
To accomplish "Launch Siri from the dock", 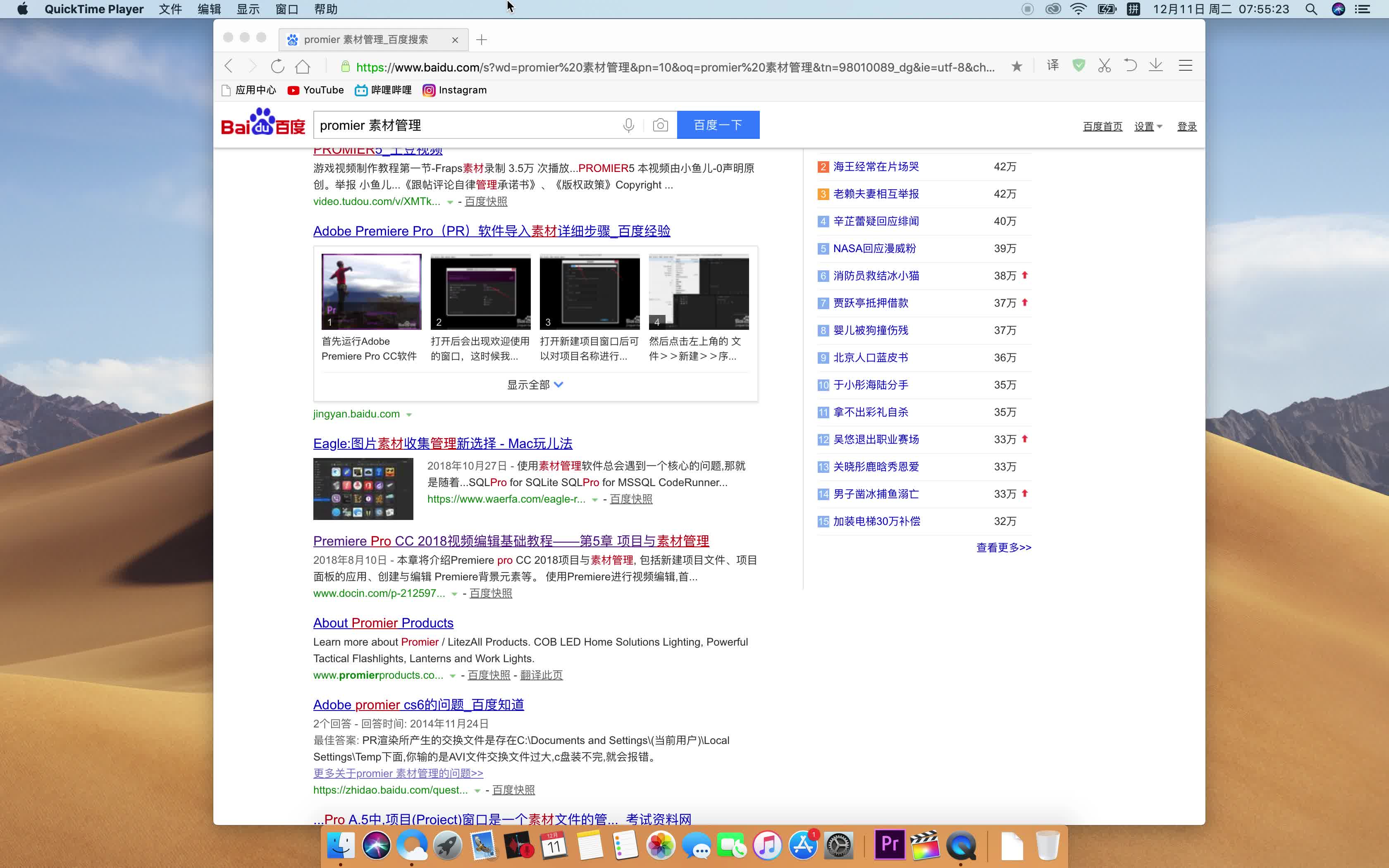I will tap(377, 845).
